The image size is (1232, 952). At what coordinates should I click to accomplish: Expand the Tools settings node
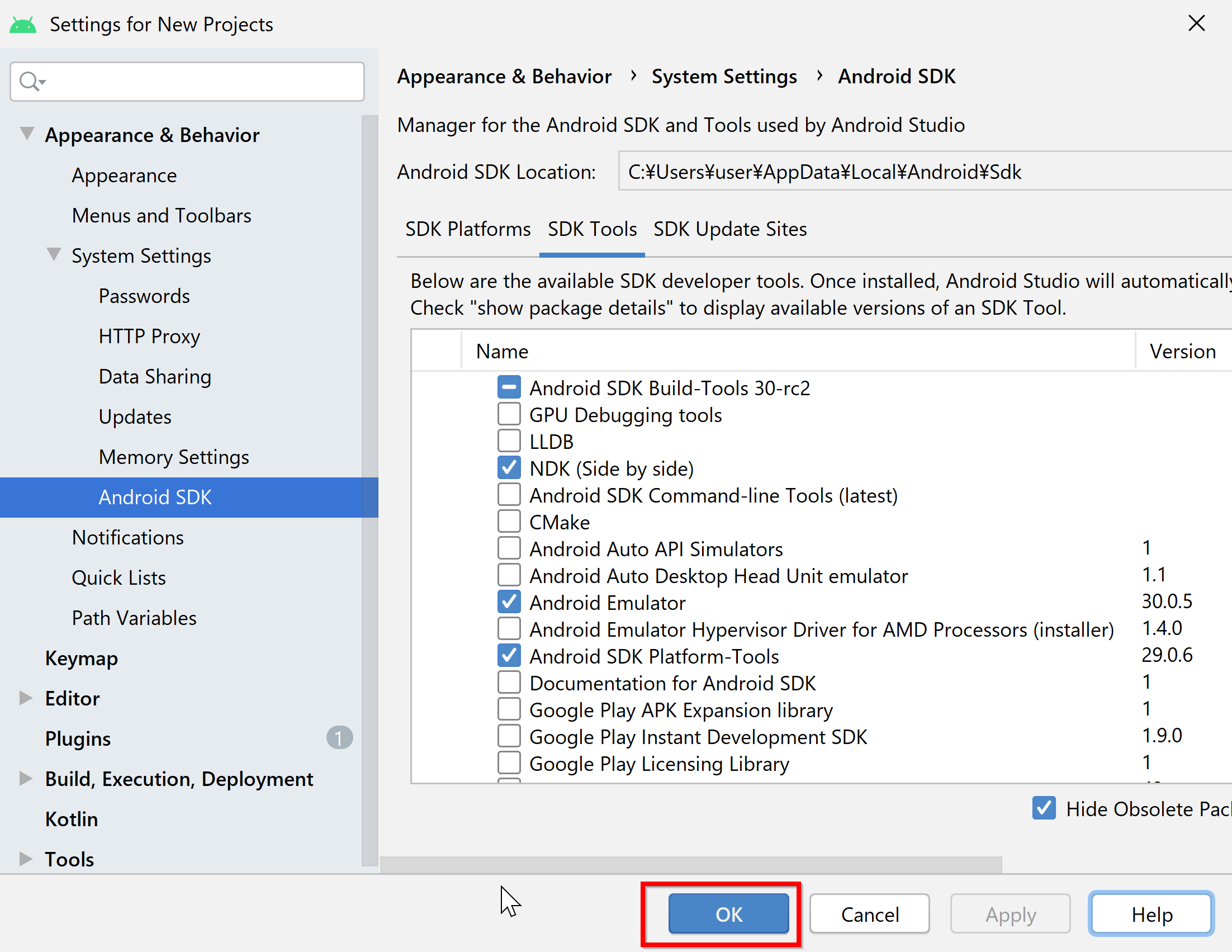[25, 859]
